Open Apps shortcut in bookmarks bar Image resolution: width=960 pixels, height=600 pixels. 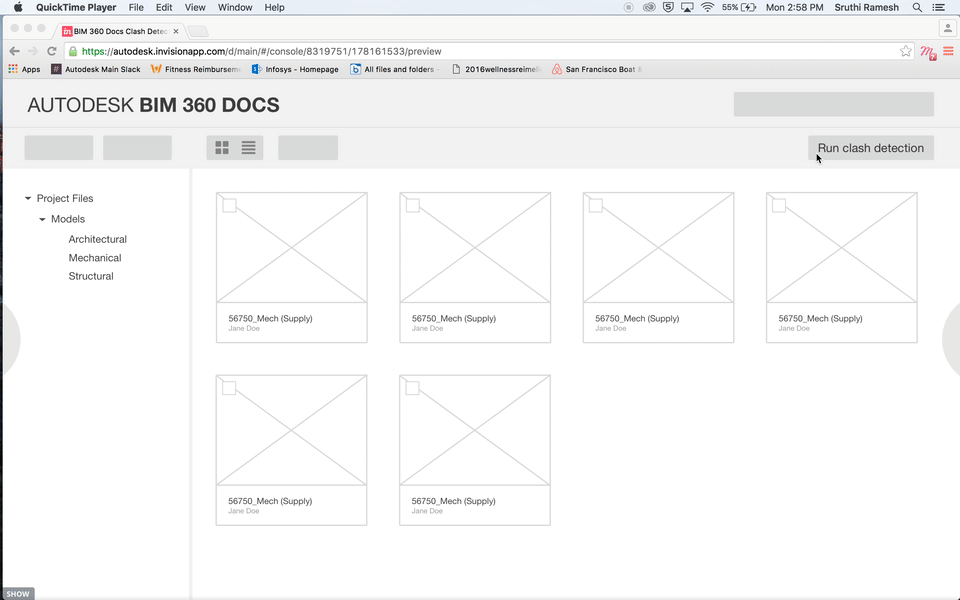pyautogui.click(x=24, y=69)
